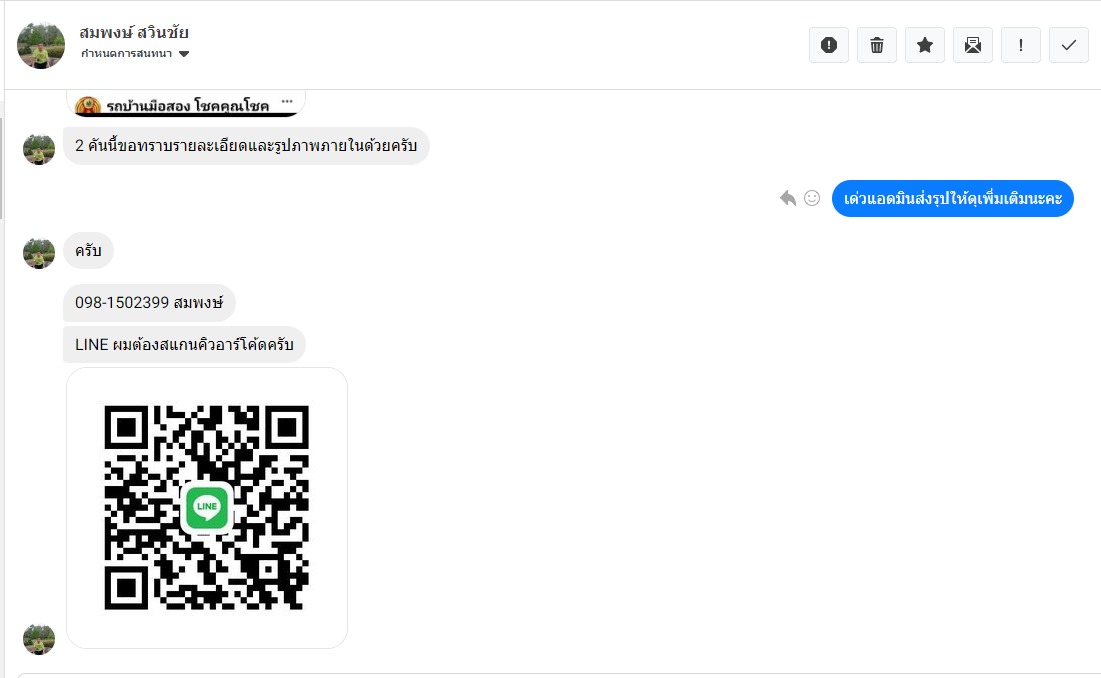Viewport: 1101px width, 678px height.
Task: Click the blue sent message bubble
Action: (952, 198)
